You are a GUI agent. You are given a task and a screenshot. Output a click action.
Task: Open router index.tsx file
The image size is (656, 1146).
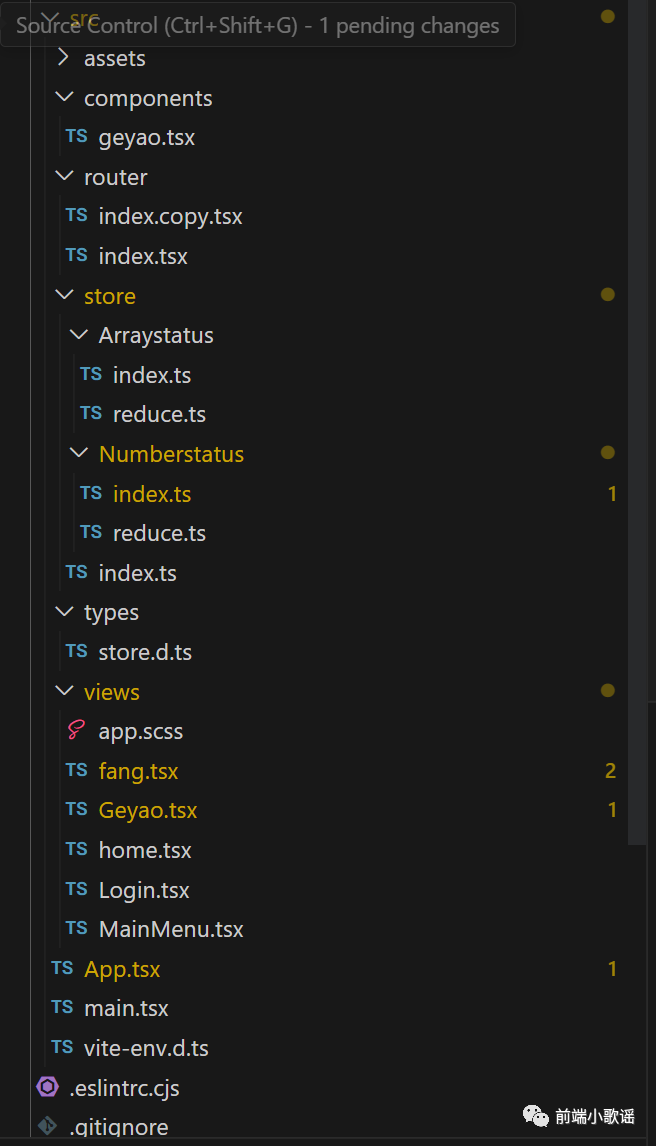(x=143, y=257)
